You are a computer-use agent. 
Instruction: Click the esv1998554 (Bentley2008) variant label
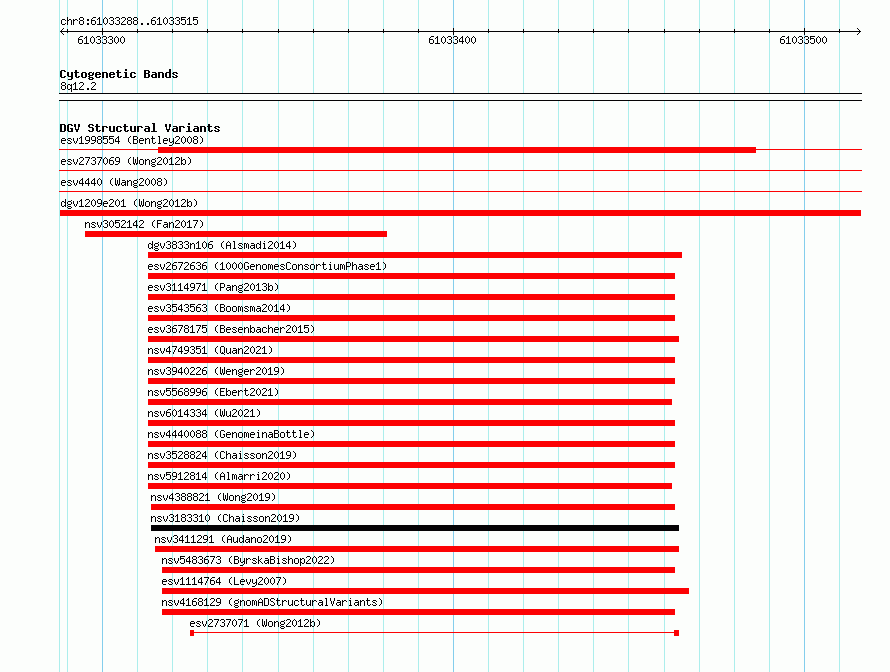pos(132,140)
